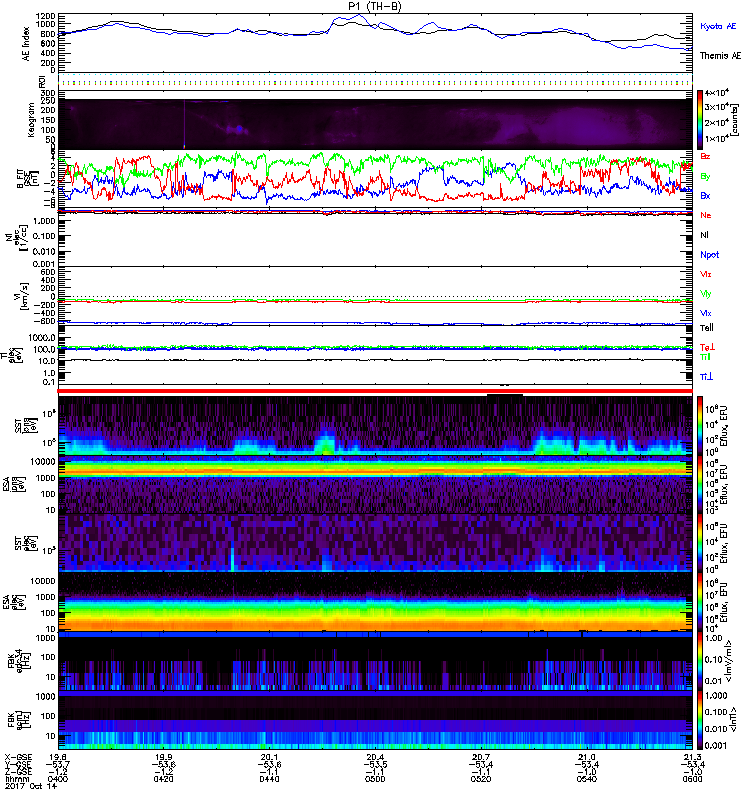
Task: Click the 0520 time tick label
Action: [481, 779]
